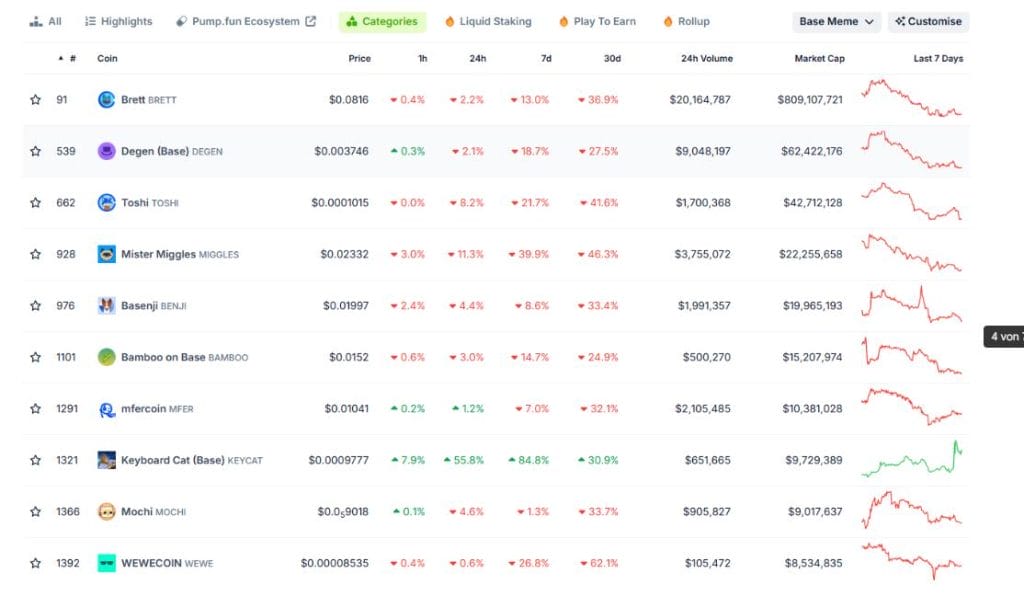Click the Toshi coin logo icon
The width and height of the screenshot is (1024, 608).
coord(106,203)
